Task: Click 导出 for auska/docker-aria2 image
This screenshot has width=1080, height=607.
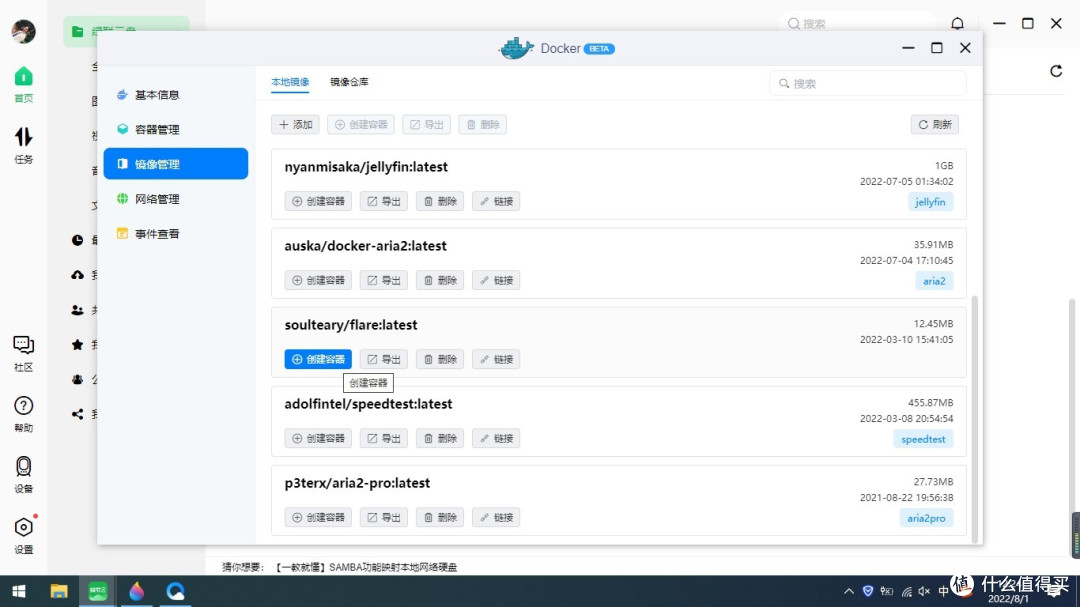Action: pyautogui.click(x=383, y=280)
